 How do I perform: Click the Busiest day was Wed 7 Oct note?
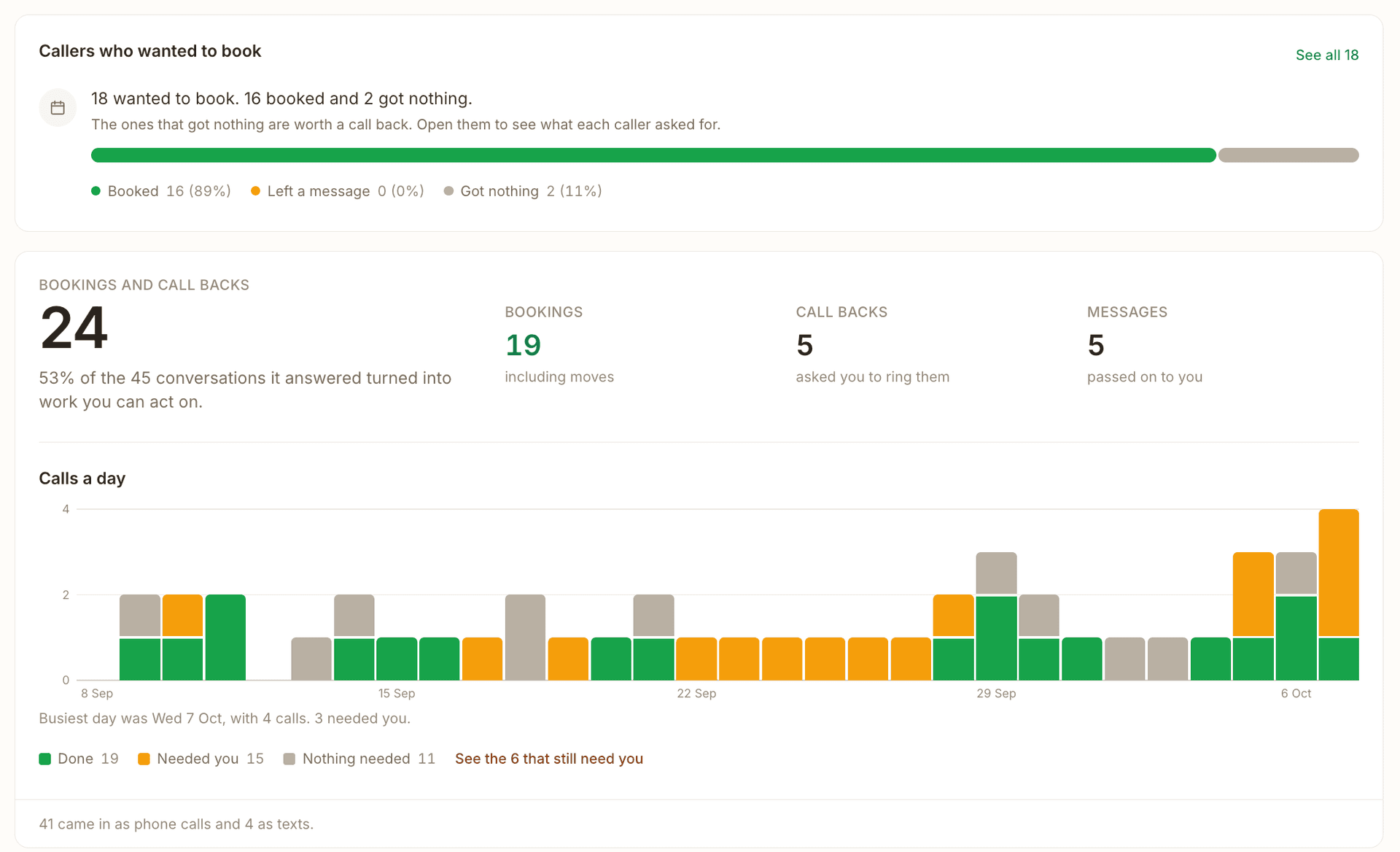[225, 719]
